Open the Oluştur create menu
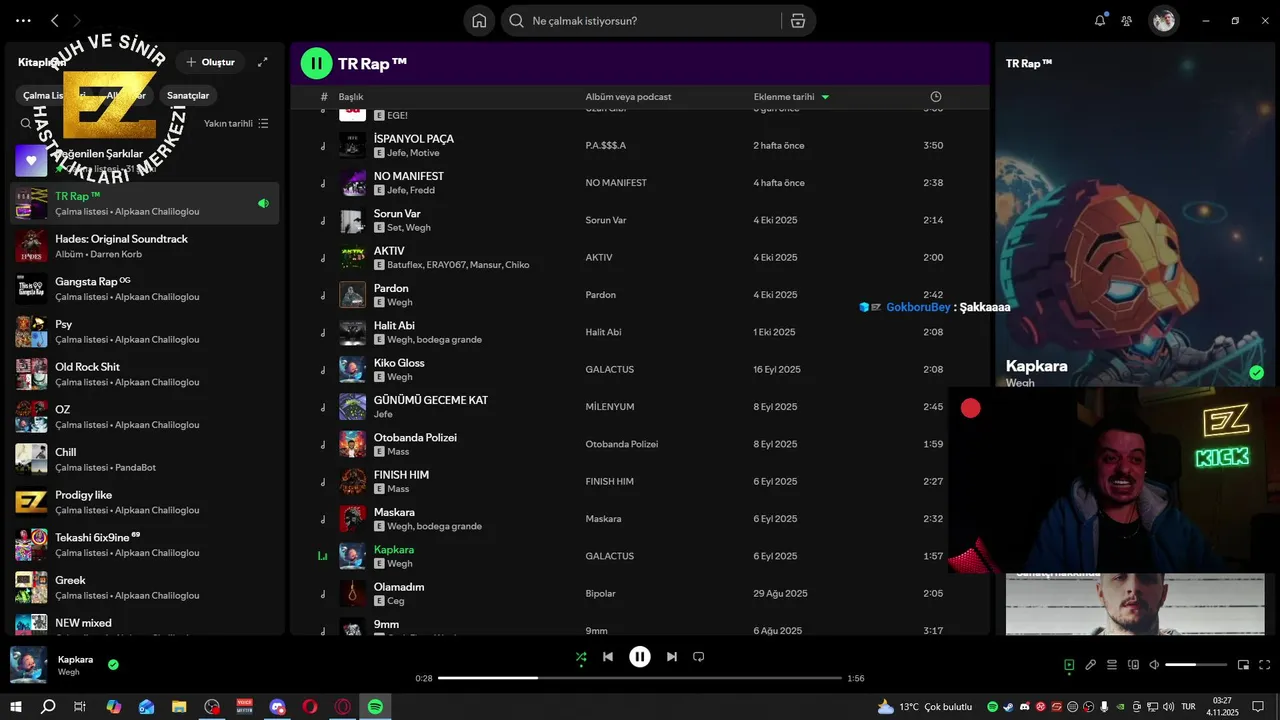 (x=210, y=62)
